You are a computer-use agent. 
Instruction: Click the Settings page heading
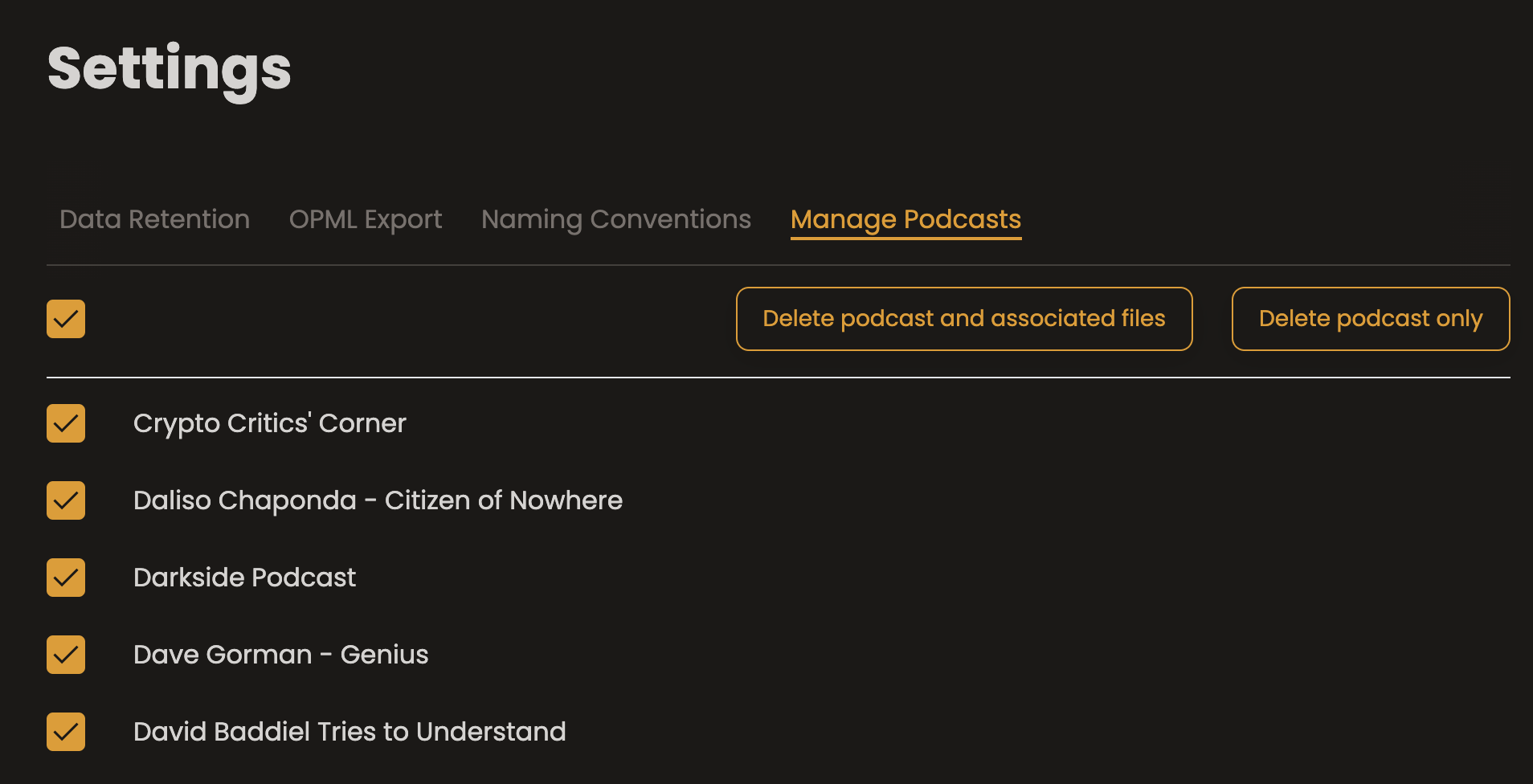[169, 69]
